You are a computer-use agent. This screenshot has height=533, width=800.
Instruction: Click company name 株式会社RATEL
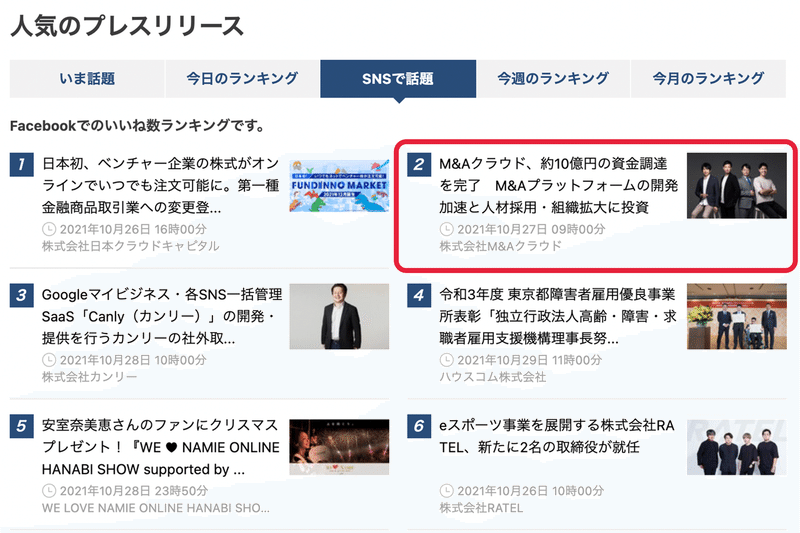pos(481,508)
